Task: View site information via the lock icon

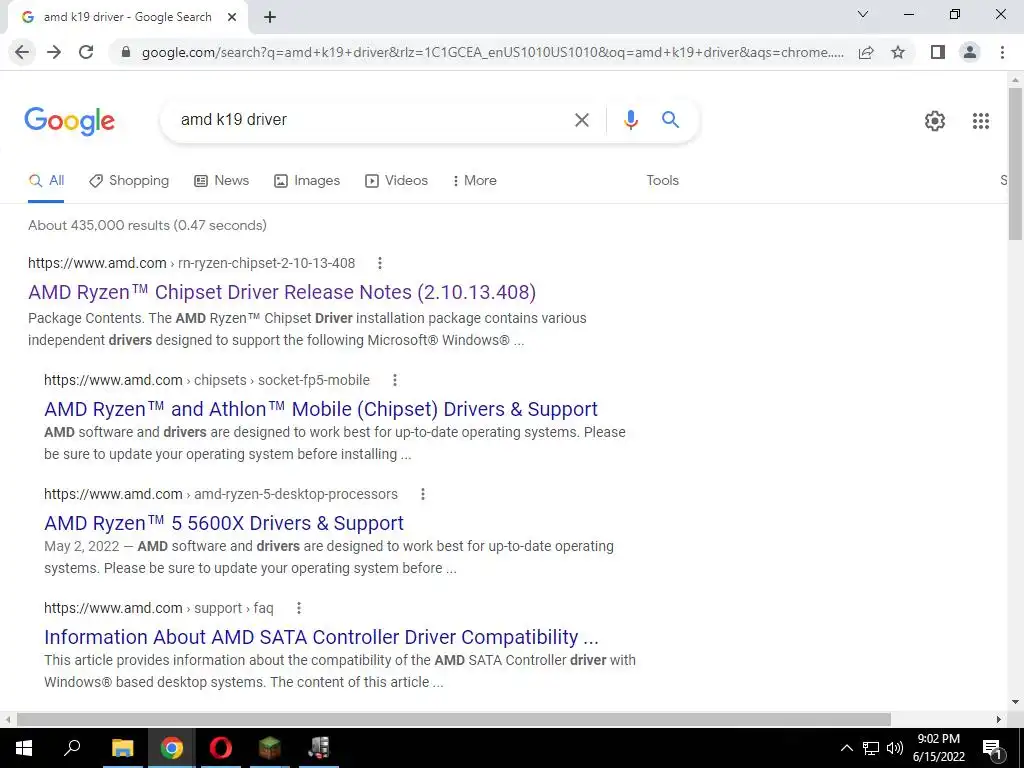Action: [x=126, y=52]
